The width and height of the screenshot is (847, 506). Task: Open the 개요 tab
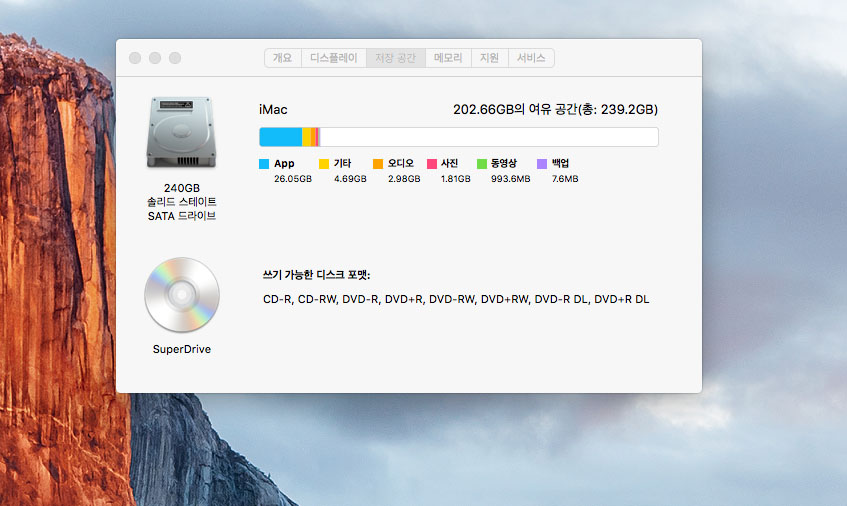coord(283,58)
